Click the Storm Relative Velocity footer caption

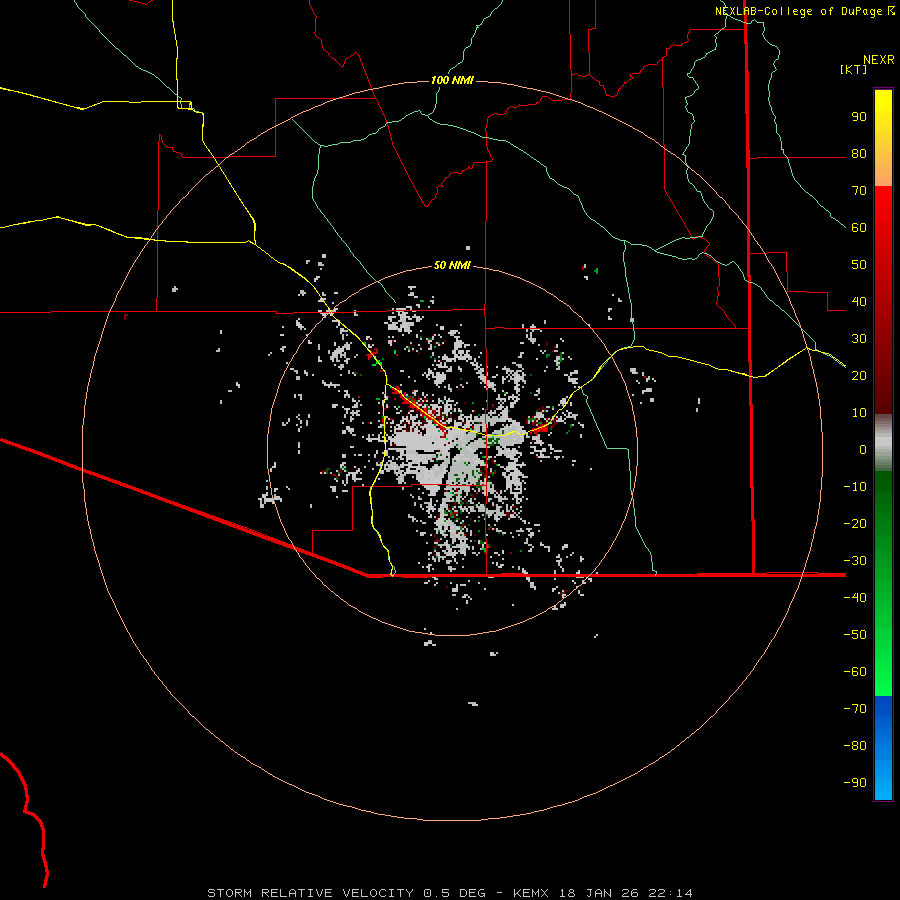[x=450, y=893]
